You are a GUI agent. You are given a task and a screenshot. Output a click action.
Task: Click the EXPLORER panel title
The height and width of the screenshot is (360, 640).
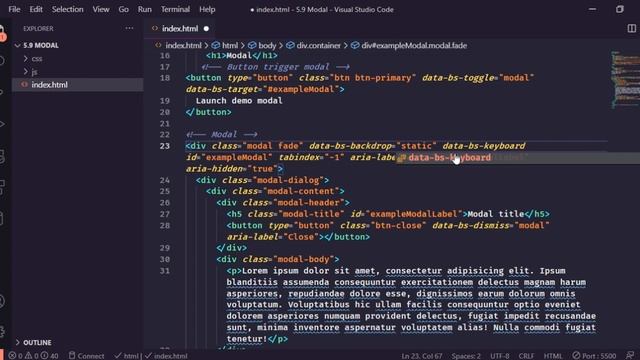point(38,29)
